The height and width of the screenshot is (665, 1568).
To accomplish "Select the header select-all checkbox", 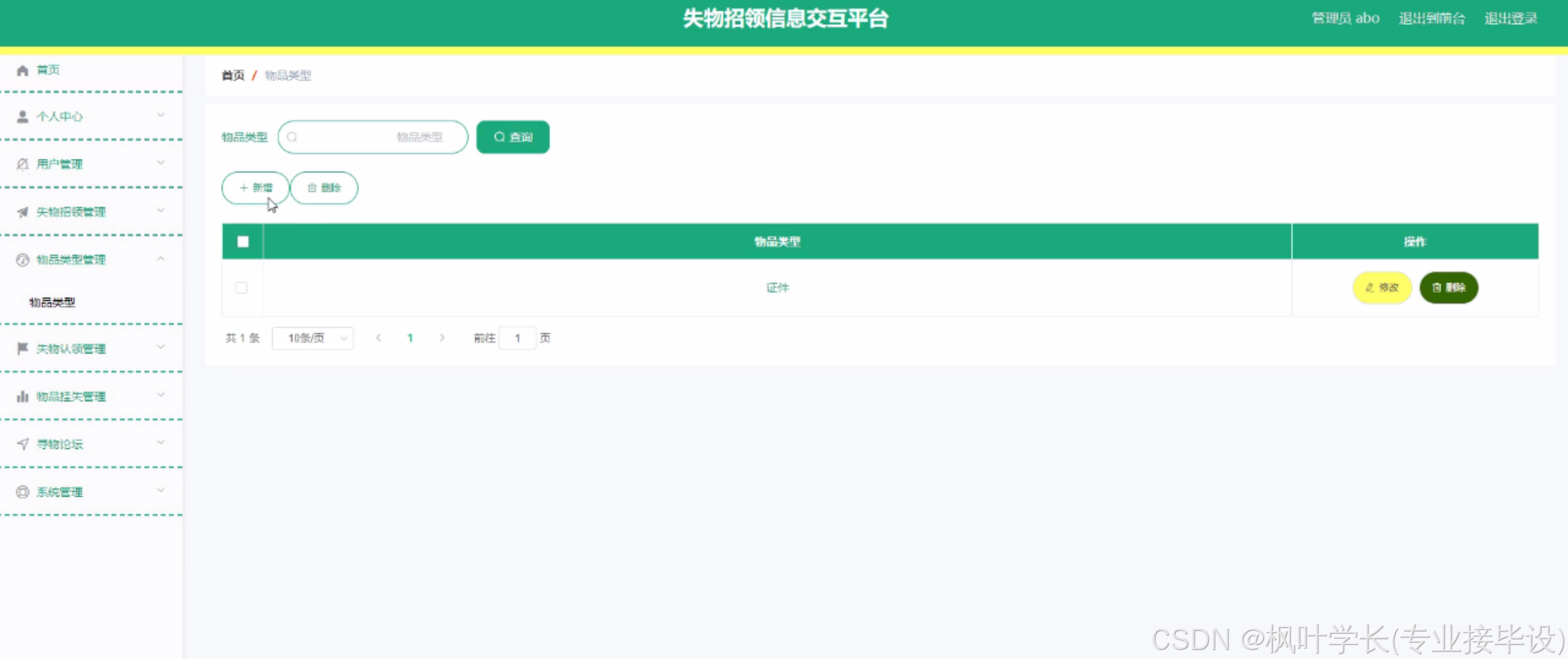I will [x=243, y=242].
